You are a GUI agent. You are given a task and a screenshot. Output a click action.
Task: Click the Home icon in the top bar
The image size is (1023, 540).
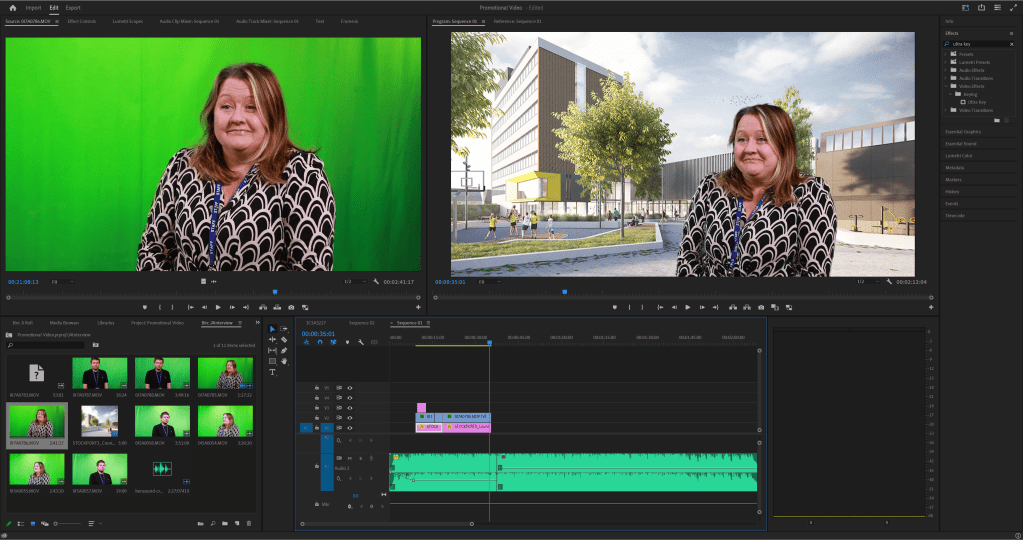(13, 7)
